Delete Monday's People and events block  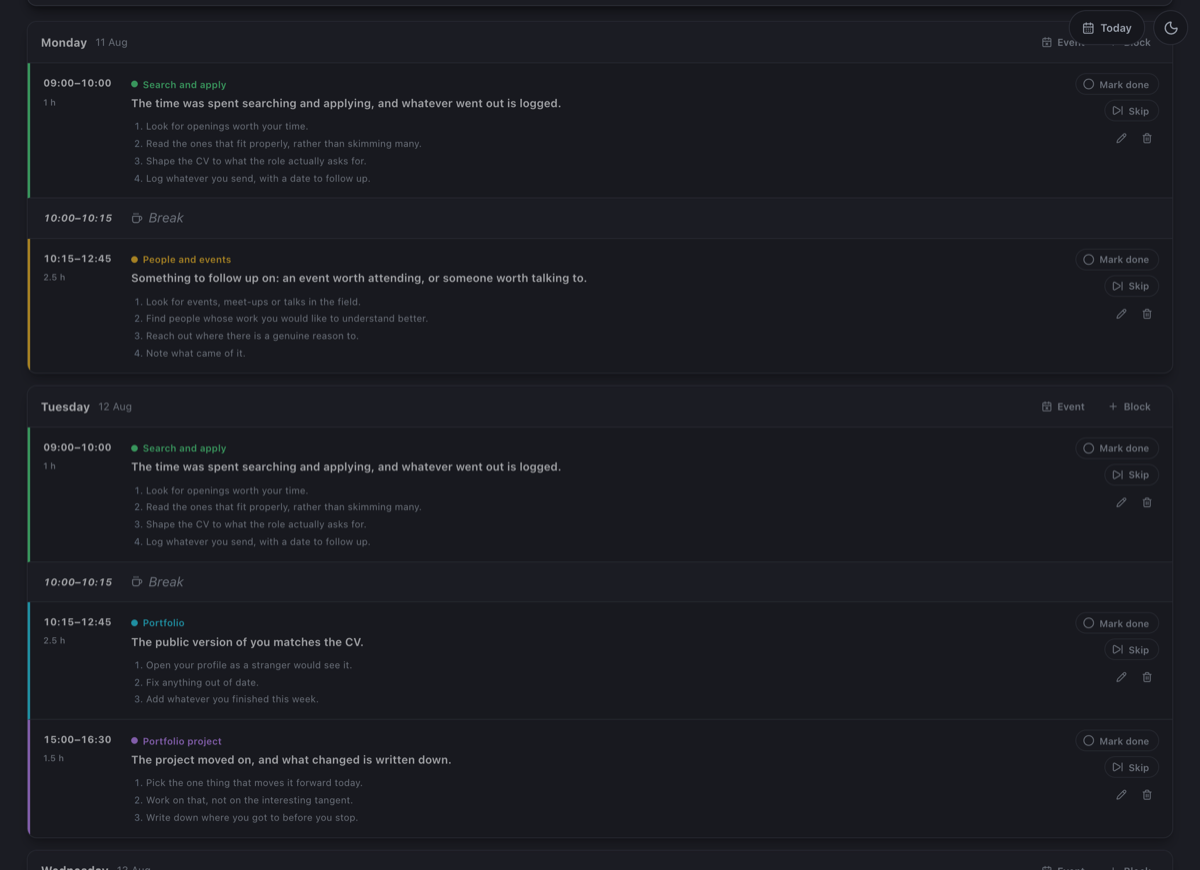click(x=1147, y=313)
